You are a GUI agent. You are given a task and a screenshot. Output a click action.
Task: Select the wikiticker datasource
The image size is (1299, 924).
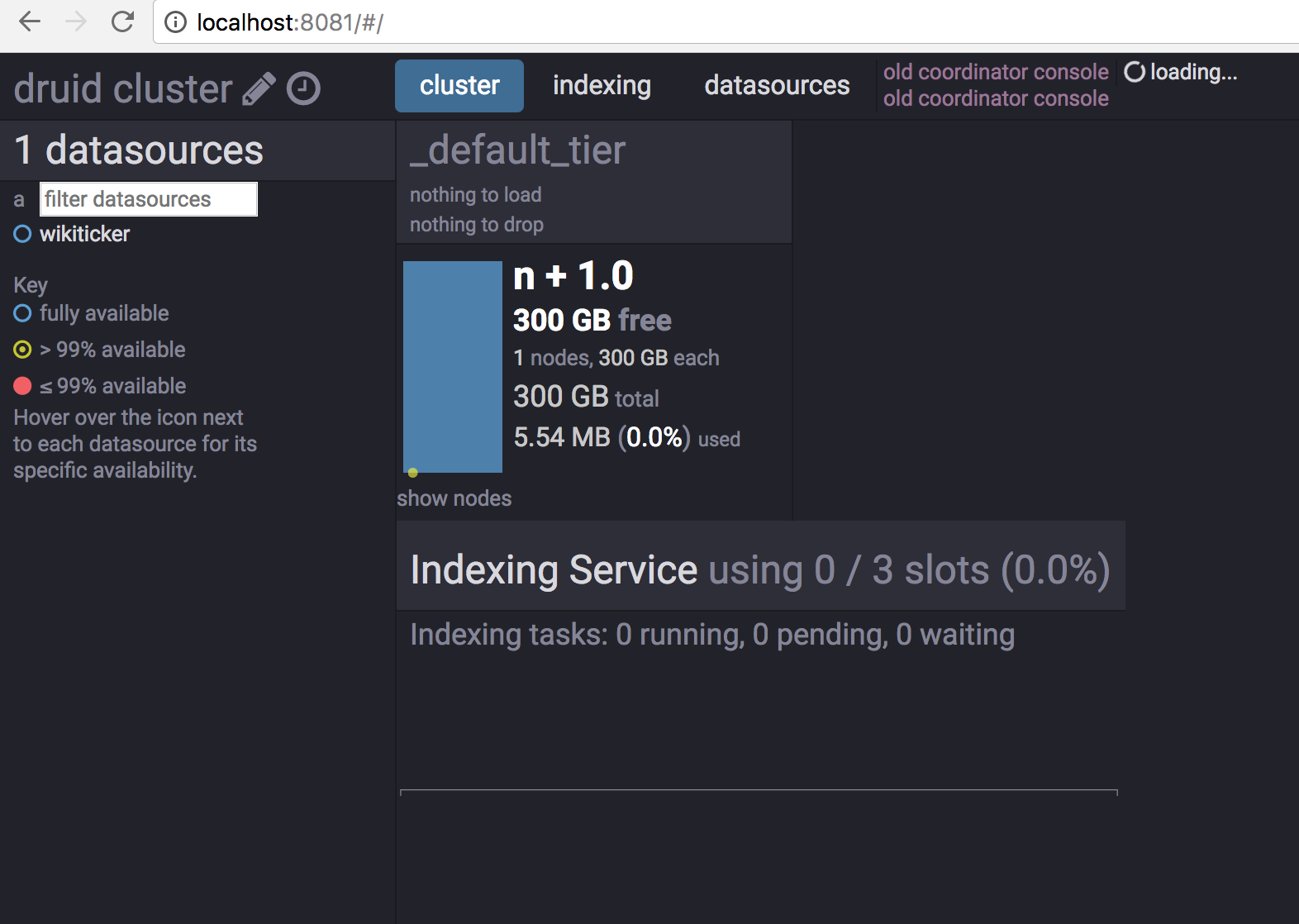(x=84, y=234)
